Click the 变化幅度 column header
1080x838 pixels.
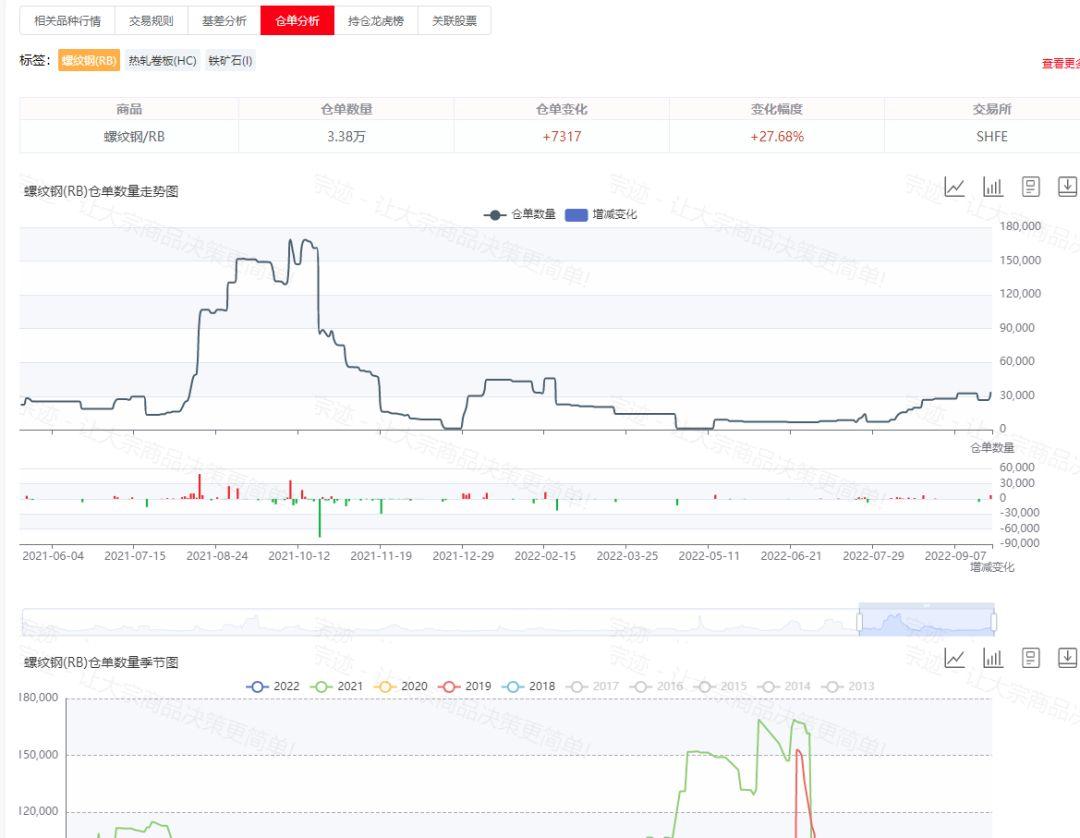[777, 109]
